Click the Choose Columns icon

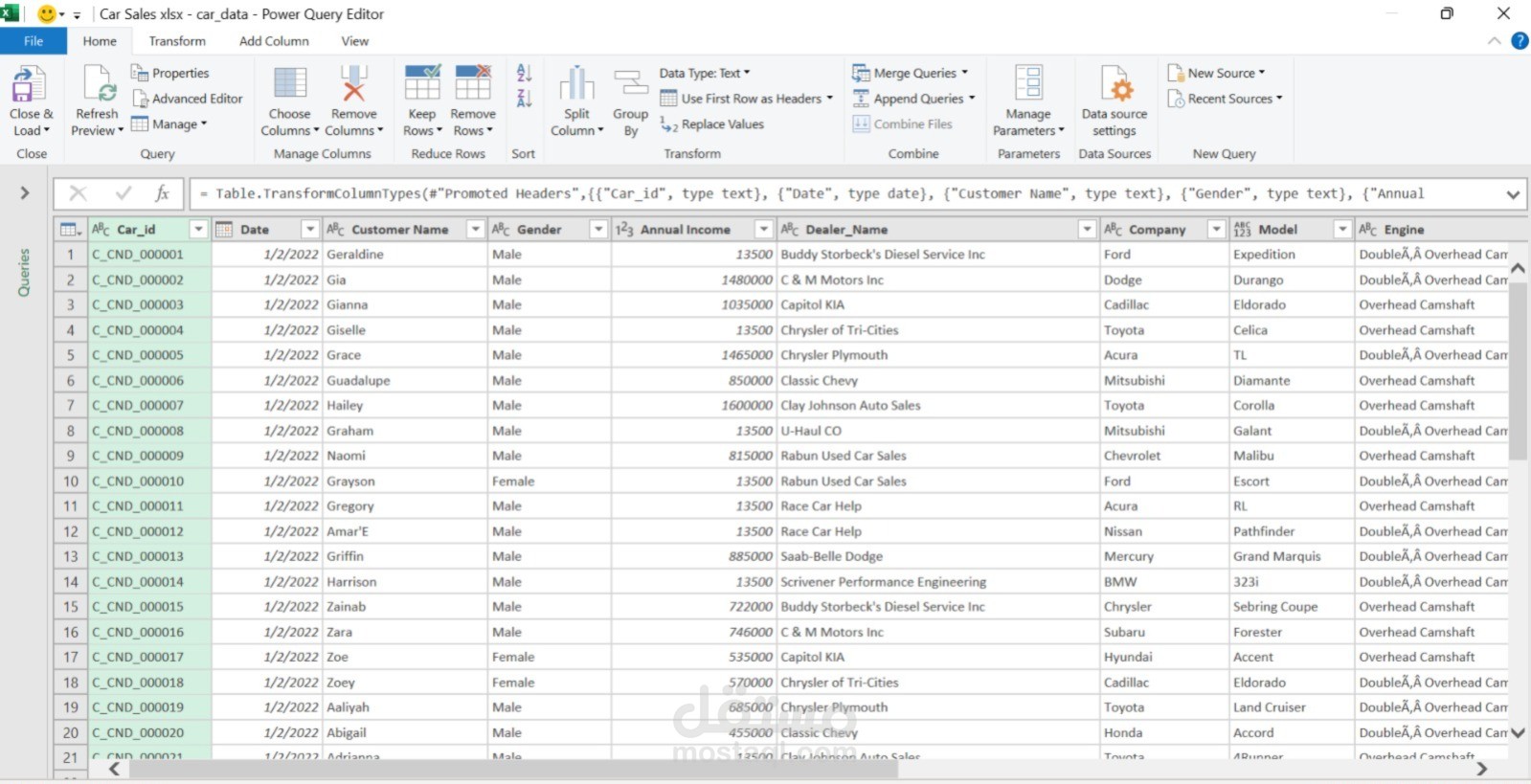click(290, 83)
